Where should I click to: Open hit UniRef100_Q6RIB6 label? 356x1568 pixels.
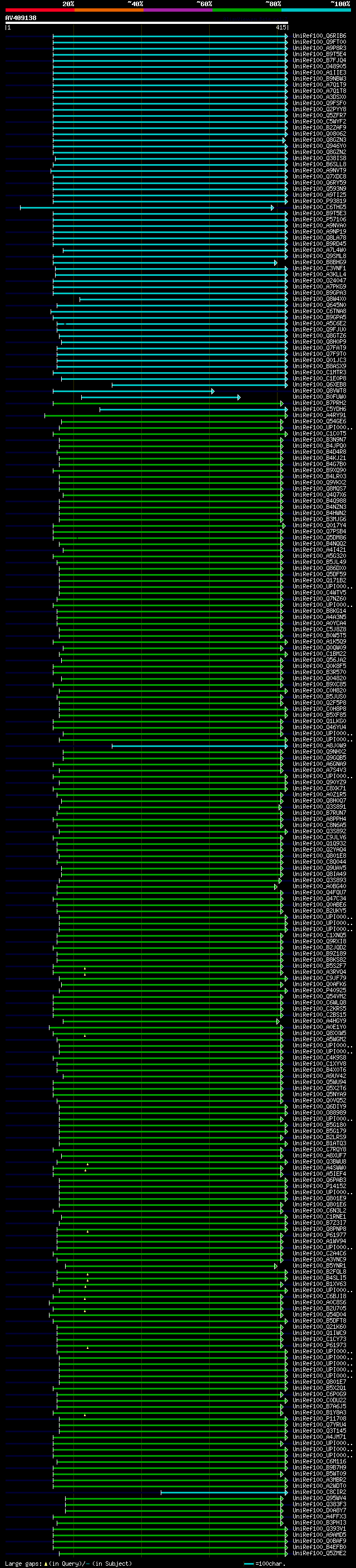coord(319,36)
